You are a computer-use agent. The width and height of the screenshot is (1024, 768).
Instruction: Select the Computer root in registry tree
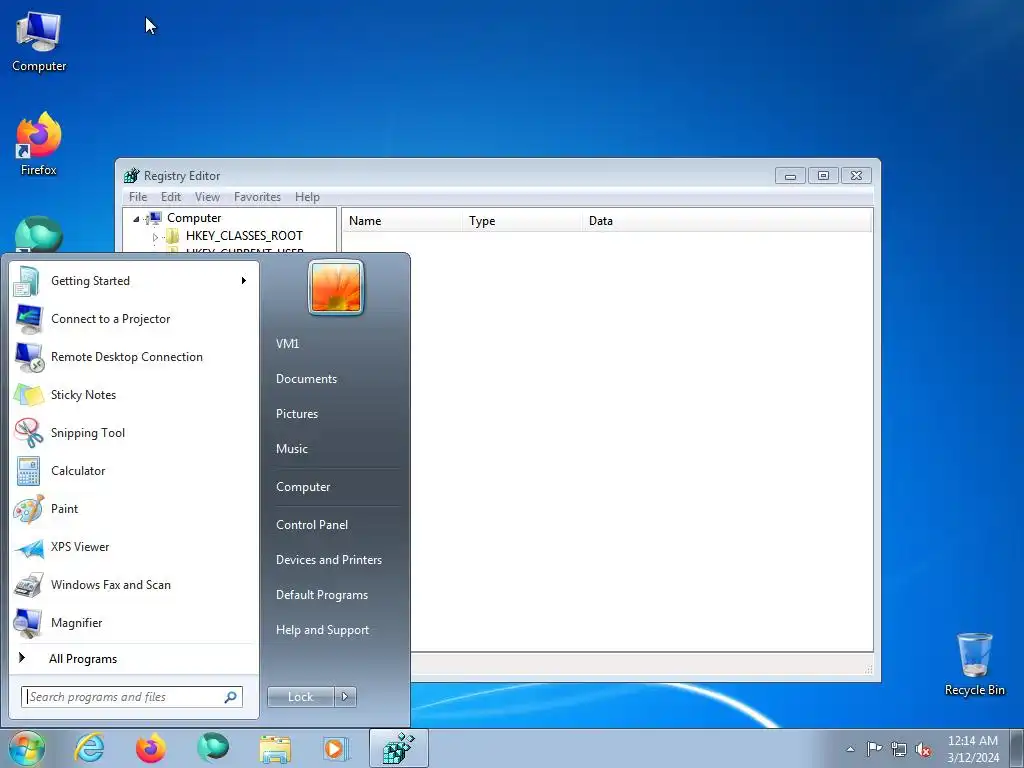point(194,218)
